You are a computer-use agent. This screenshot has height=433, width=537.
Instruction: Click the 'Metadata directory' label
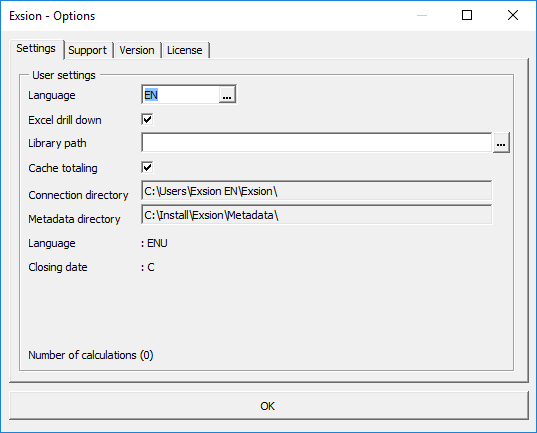[x=74, y=219]
